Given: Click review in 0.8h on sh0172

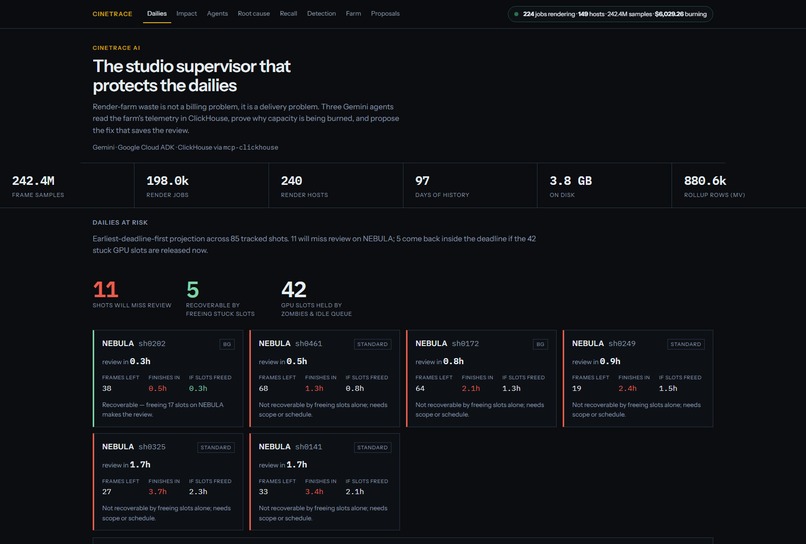Looking at the screenshot, I should click(x=439, y=361).
